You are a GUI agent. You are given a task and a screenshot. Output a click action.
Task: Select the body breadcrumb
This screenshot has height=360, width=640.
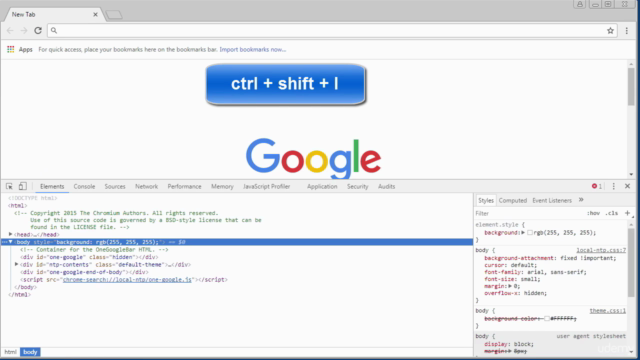pyautogui.click(x=30, y=352)
